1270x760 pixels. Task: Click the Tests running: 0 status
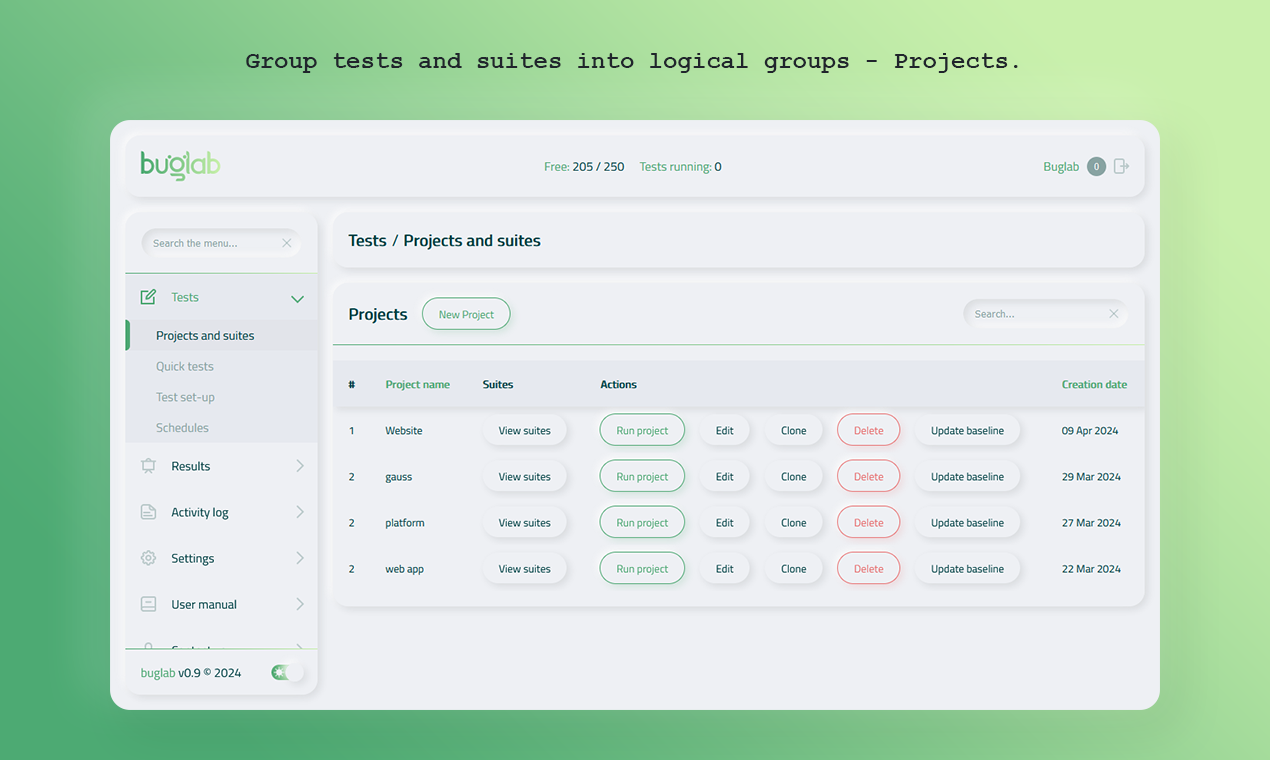point(680,167)
